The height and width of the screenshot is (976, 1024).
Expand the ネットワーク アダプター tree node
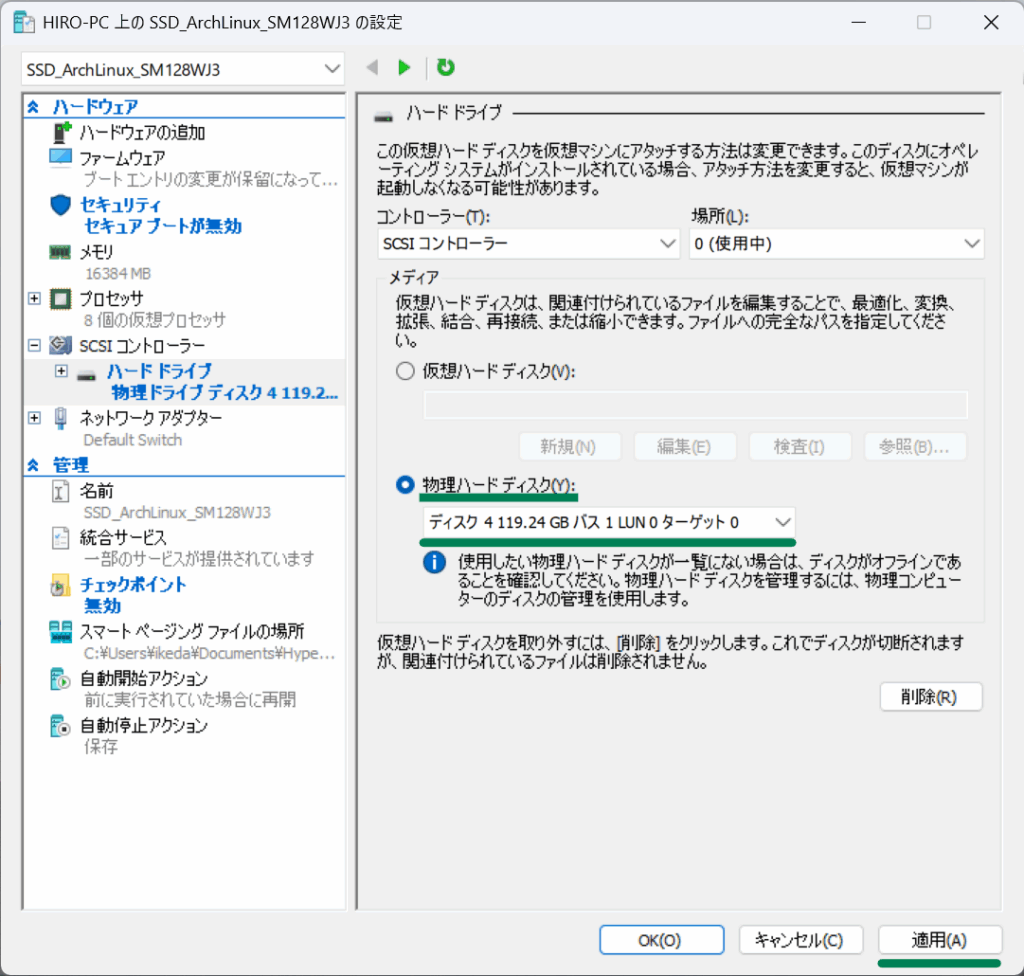tap(35, 417)
